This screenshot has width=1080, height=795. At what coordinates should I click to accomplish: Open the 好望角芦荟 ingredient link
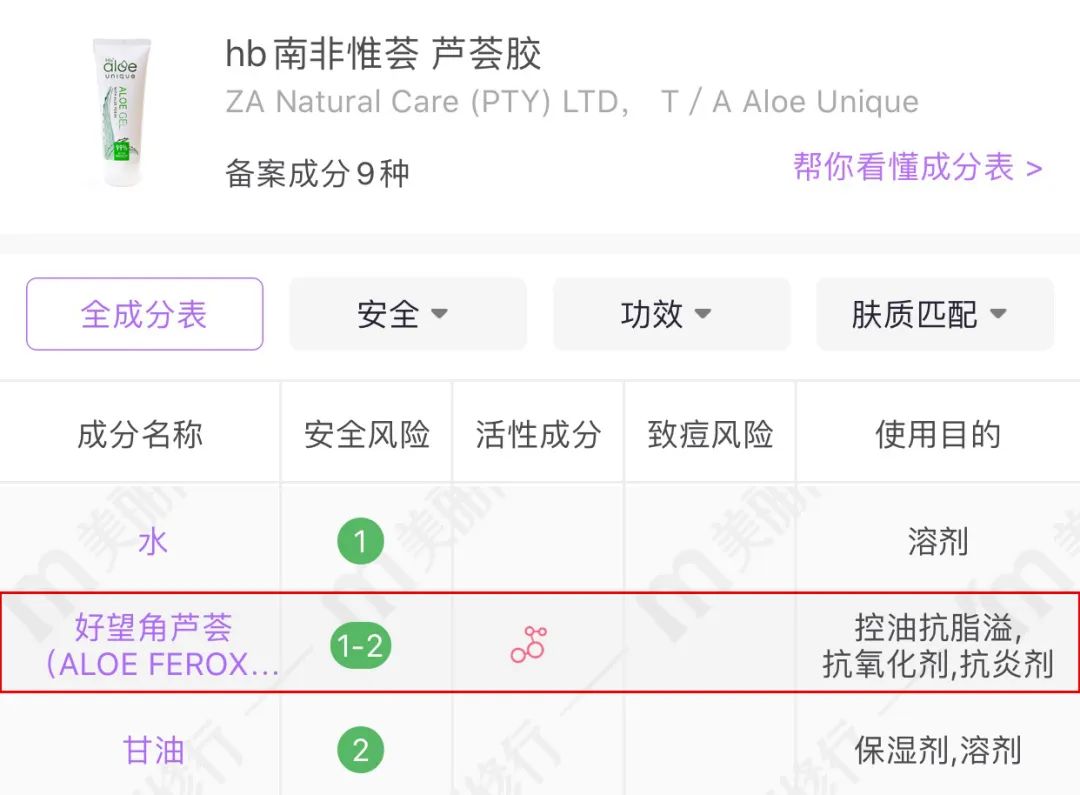(162, 646)
